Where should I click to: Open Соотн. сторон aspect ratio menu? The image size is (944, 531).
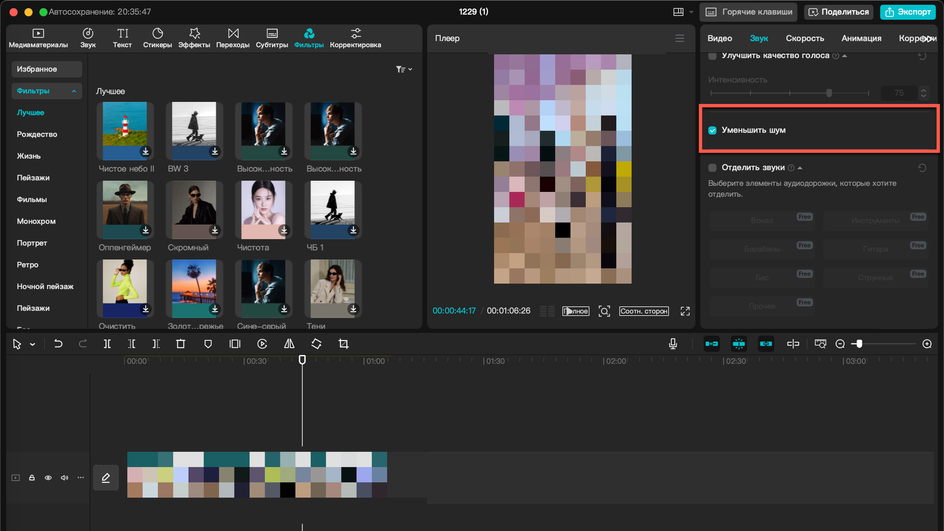(644, 311)
